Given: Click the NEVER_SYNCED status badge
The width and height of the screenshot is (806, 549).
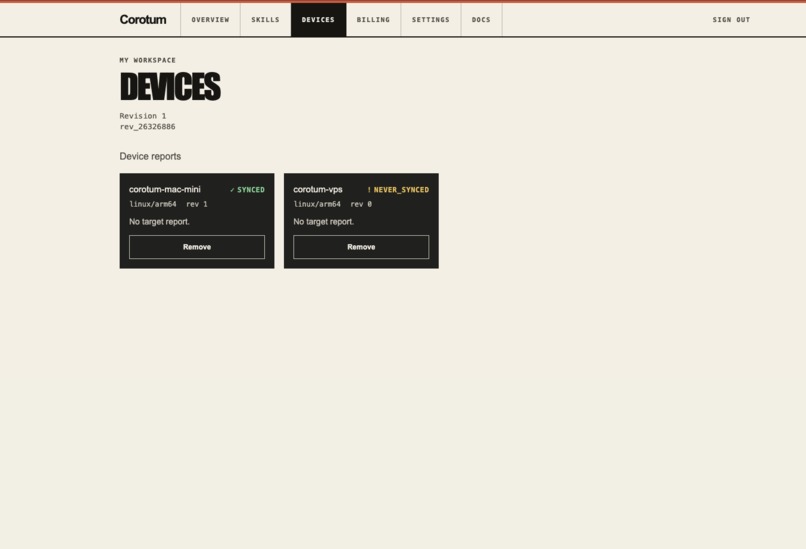Looking at the screenshot, I should 398,190.
